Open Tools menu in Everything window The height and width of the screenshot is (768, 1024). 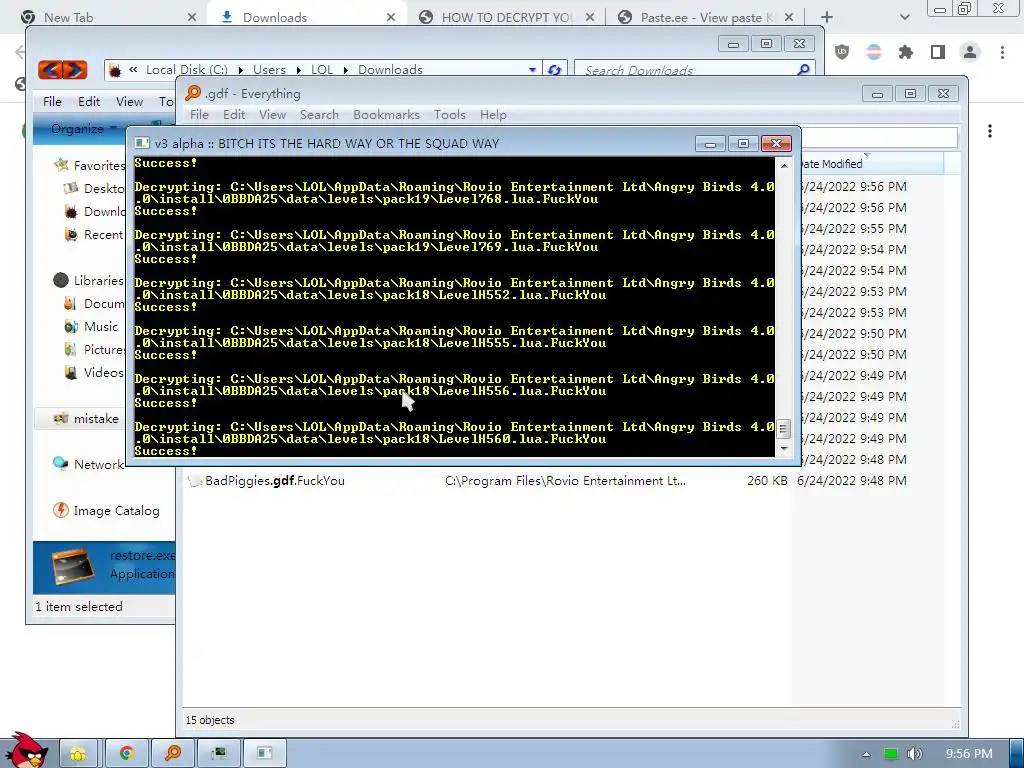click(x=450, y=115)
